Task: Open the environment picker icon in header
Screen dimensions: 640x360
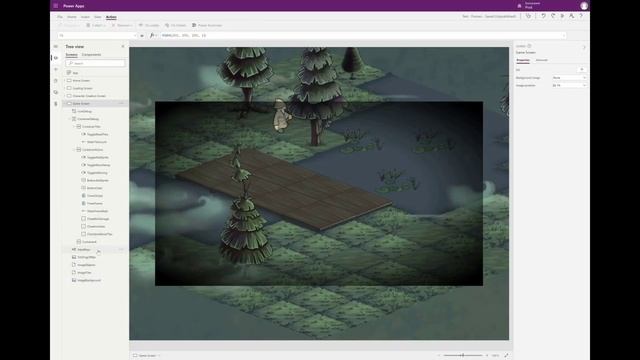Action: pyautogui.click(x=519, y=6)
